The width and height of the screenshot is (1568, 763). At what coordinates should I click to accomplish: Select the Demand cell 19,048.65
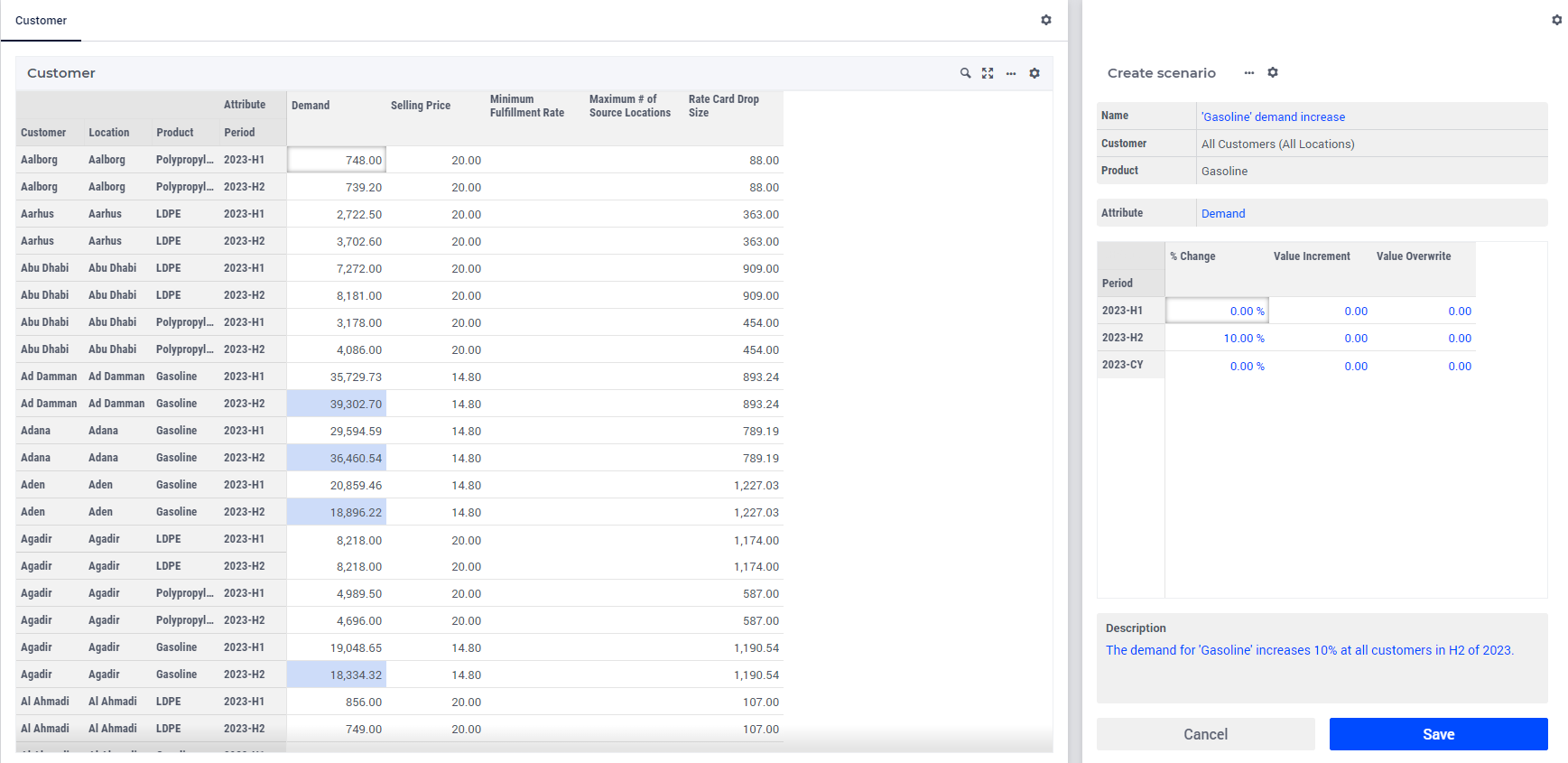[337, 647]
